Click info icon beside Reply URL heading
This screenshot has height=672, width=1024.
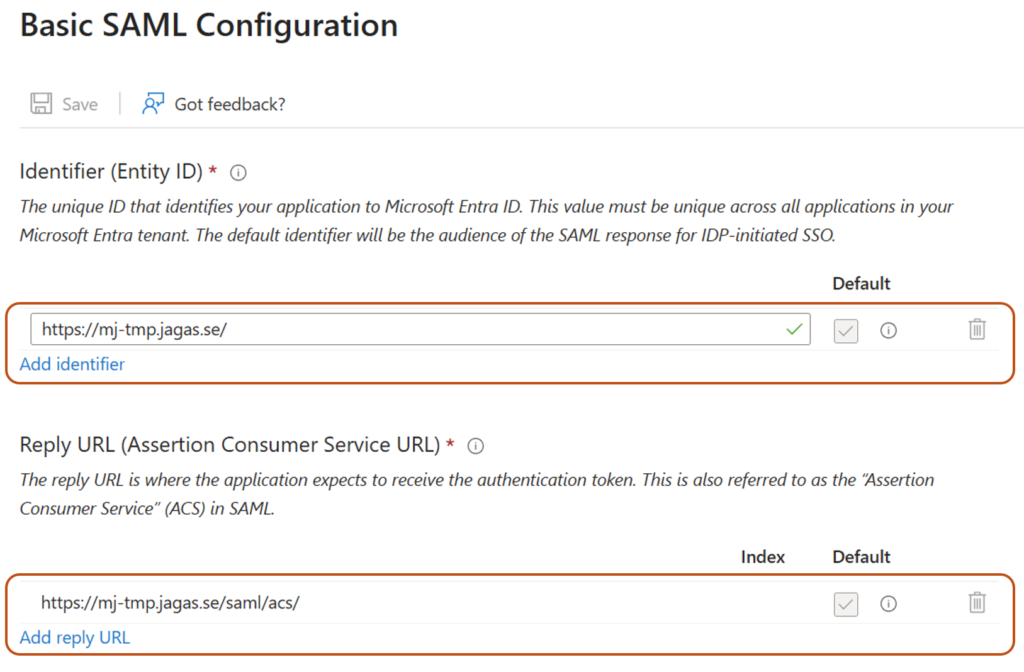476,445
